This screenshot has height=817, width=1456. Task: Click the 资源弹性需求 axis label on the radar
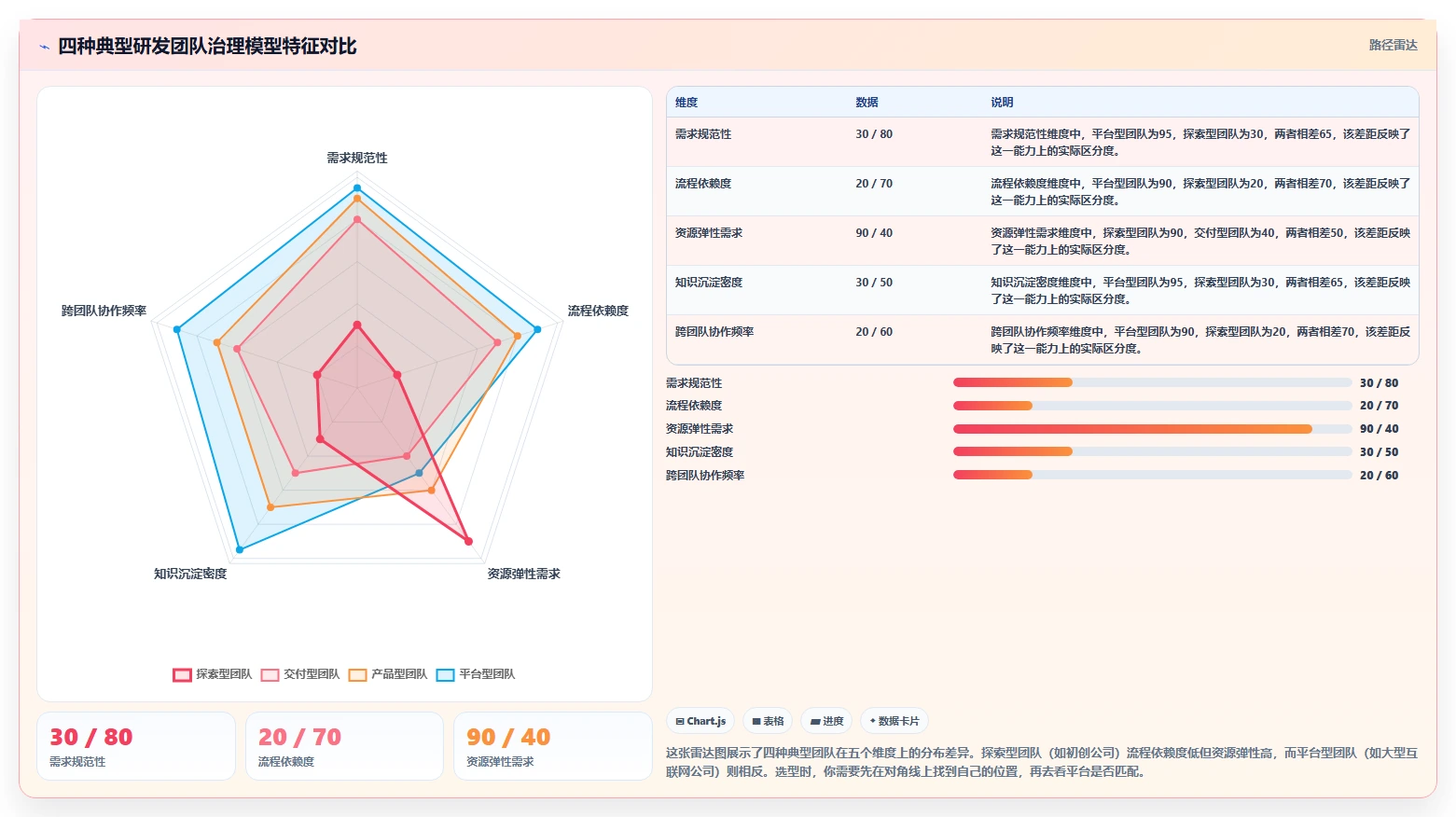click(523, 574)
